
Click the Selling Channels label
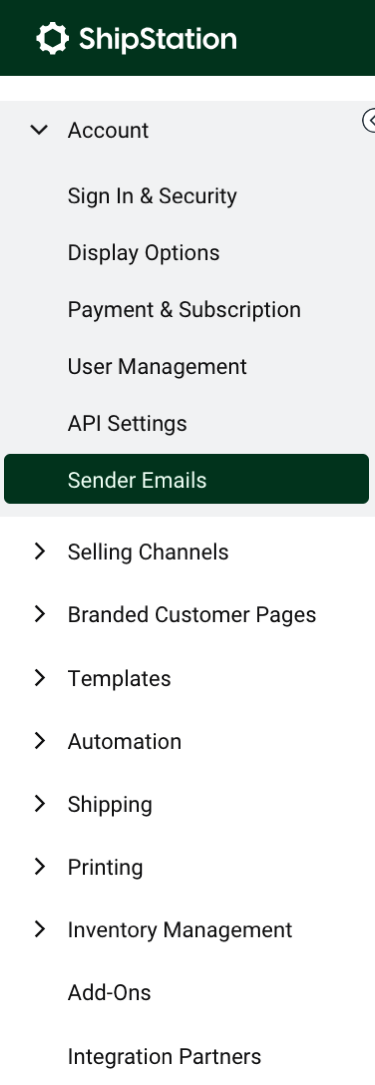(x=147, y=552)
